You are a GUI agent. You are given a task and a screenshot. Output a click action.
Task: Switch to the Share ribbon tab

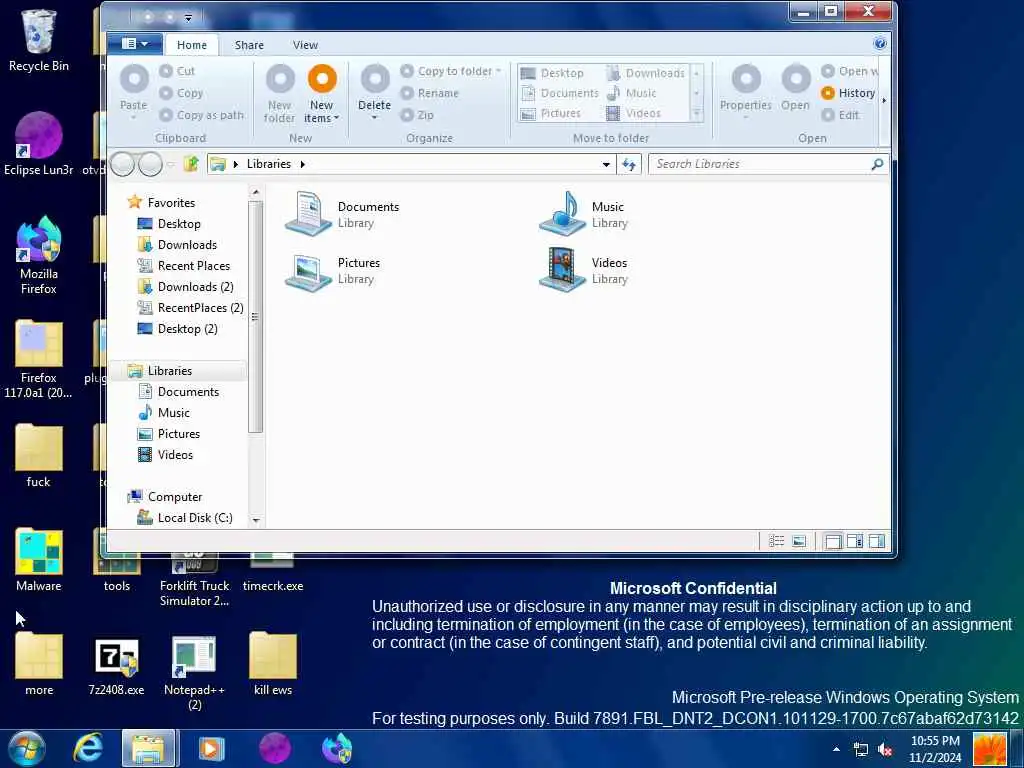(x=249, y=45)
